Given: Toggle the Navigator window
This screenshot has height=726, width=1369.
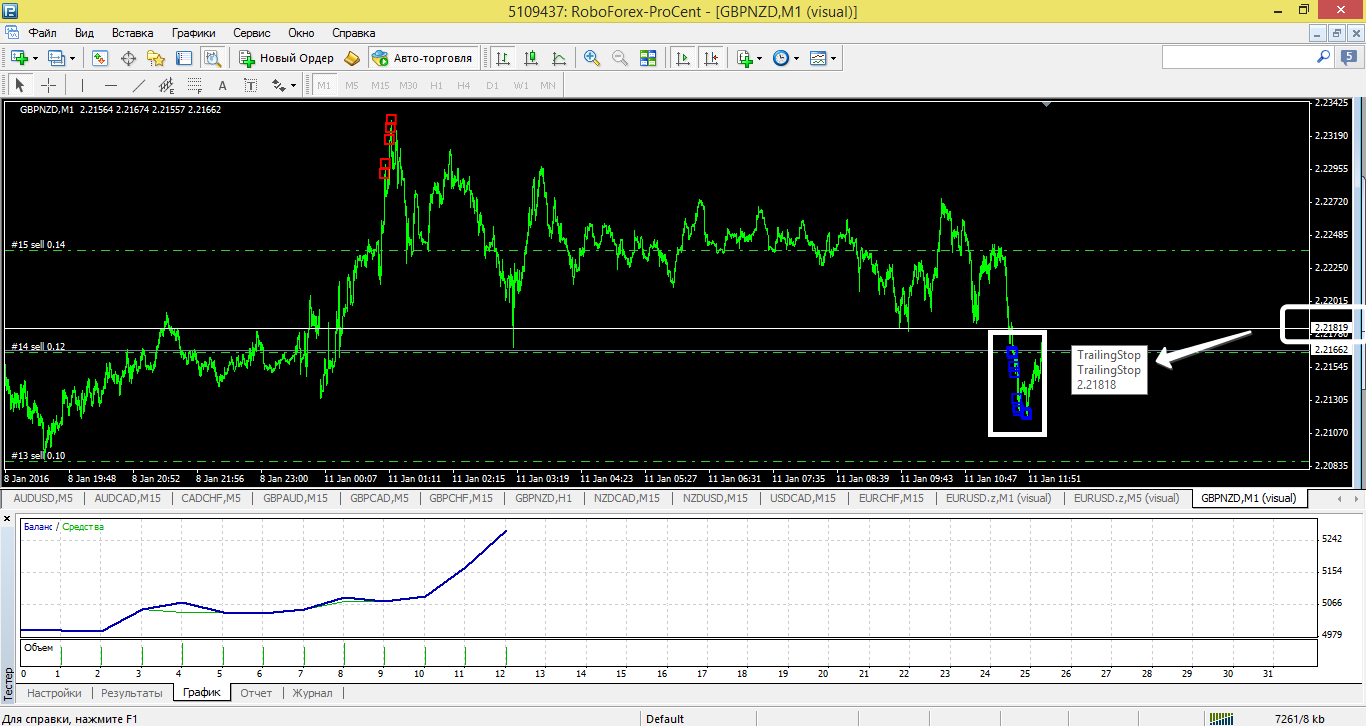Looking at the screenshot, I should click(156, 58).
